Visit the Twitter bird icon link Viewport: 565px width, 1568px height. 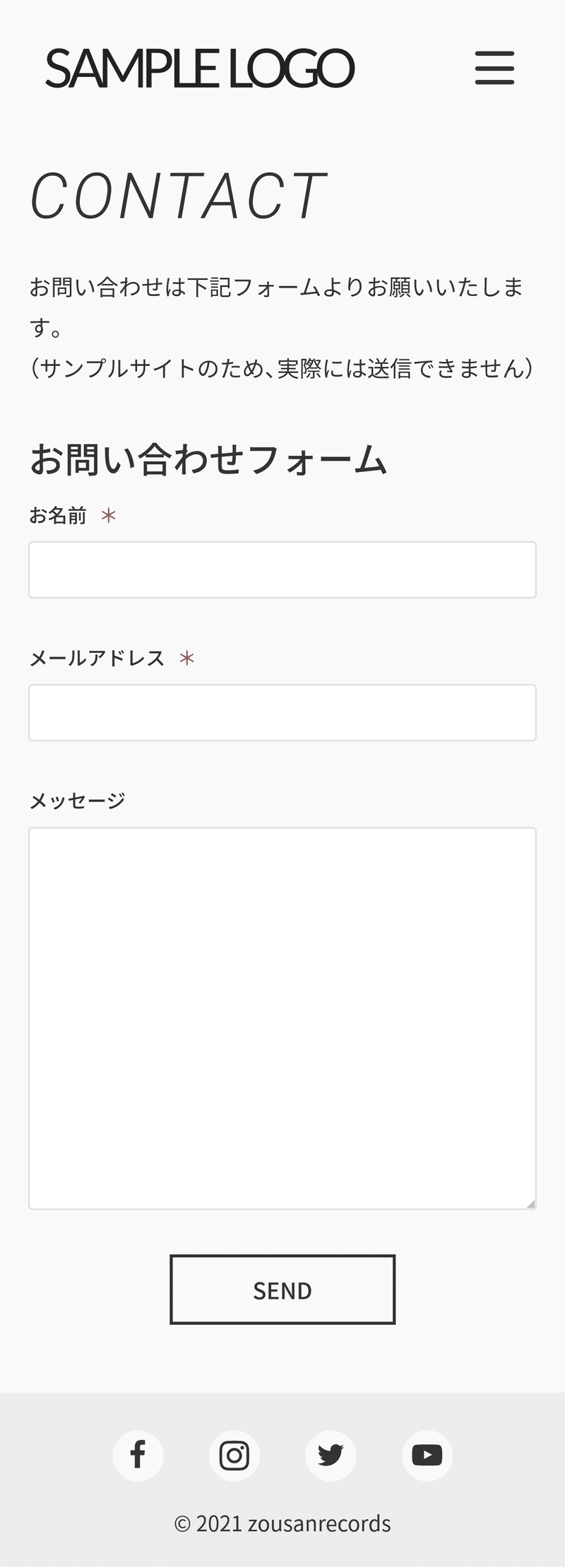[331, 1455]
